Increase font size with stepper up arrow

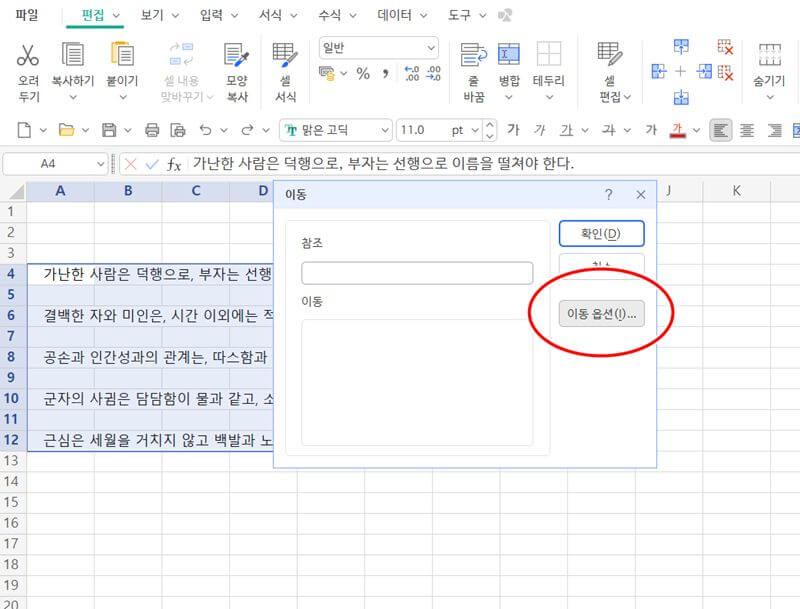click(490, 125)
